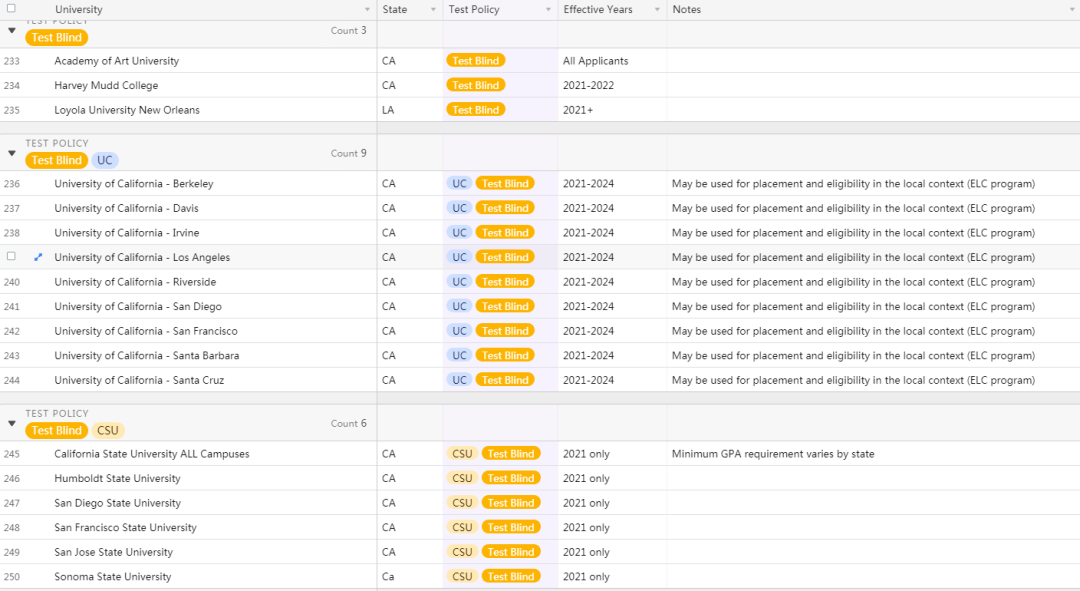
Task: Select the Harvey Mudd College cell
Action: coord(214,85)
